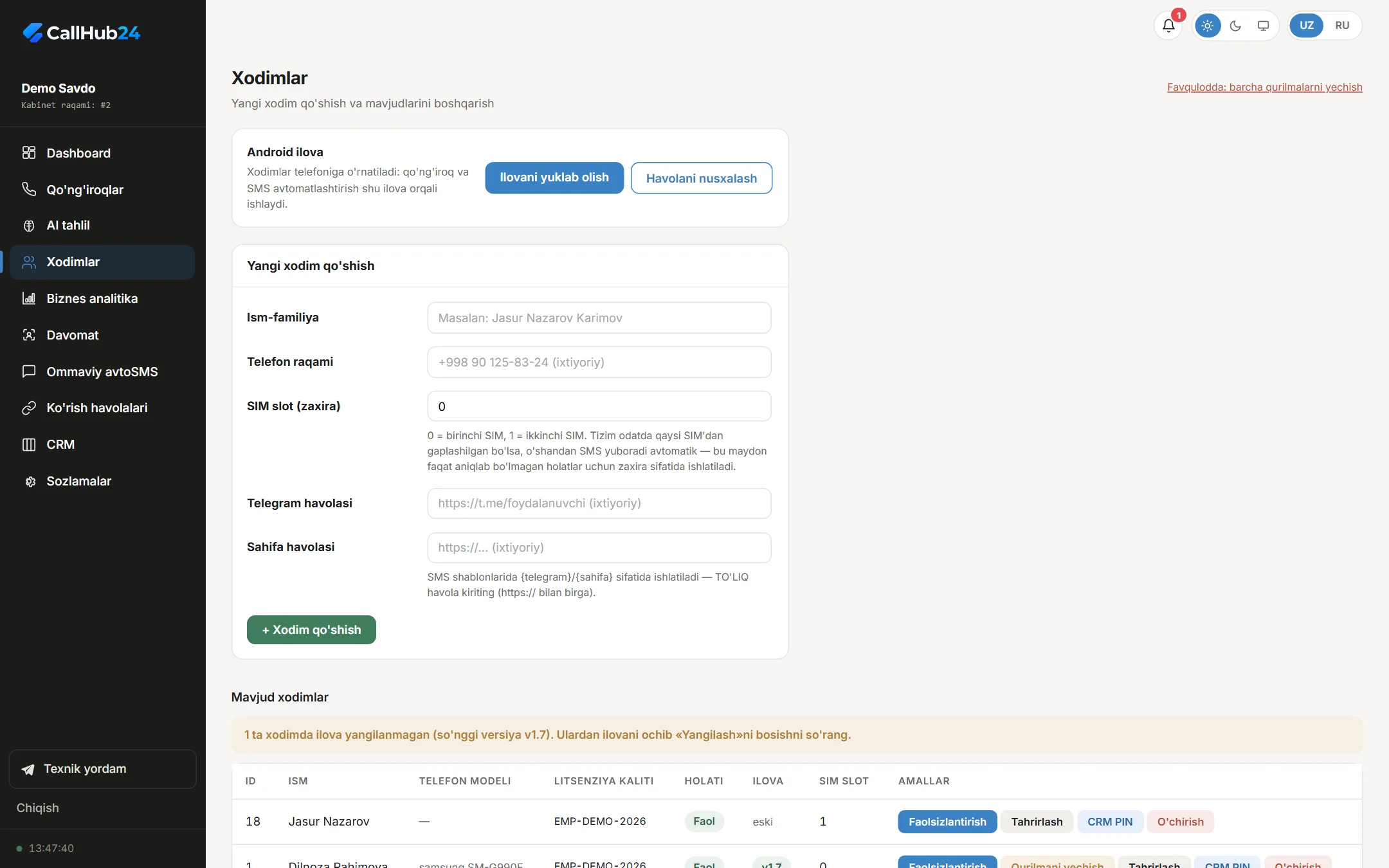This screenshot has height=868, width=1389.
Task: Open Qo'ng'iroqlar calls page
Action: point(102,190)
